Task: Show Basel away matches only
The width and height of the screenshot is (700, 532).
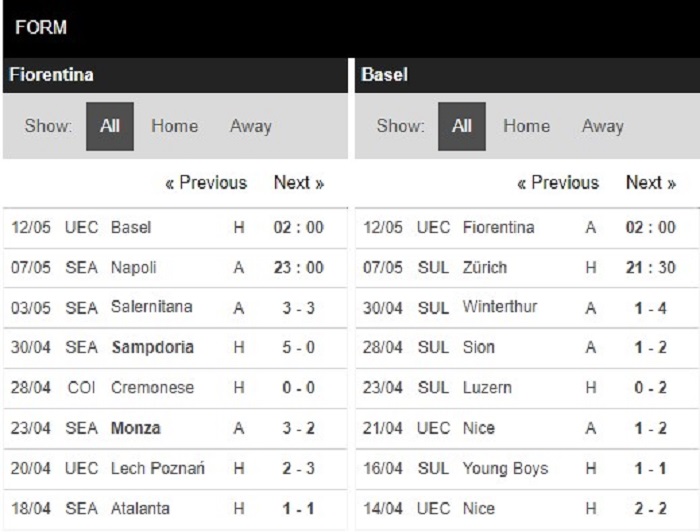Action: point(603,126)
